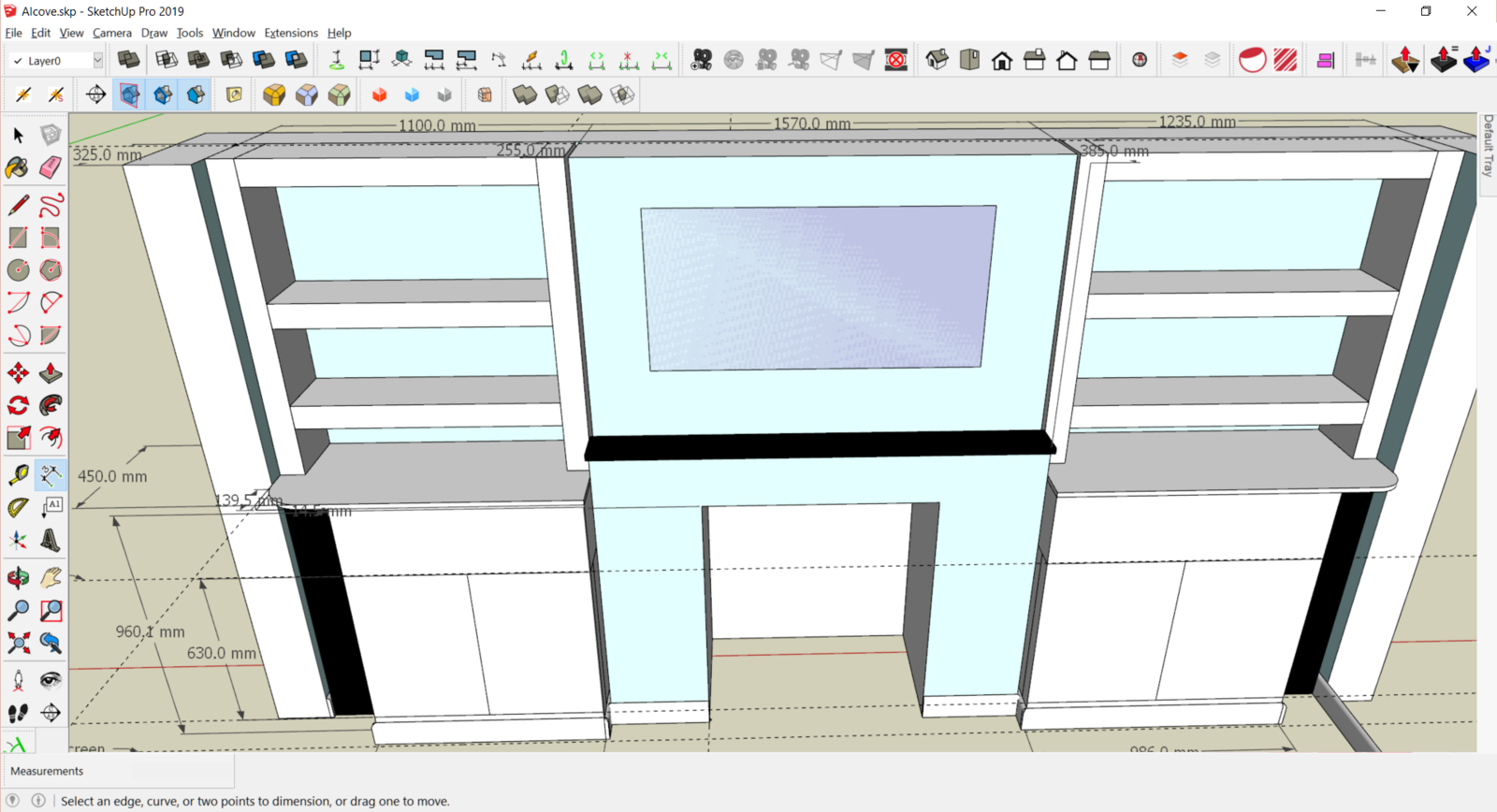Activate the Look Around eye tool
1497x812 pixels.
[x=51, y=680]
